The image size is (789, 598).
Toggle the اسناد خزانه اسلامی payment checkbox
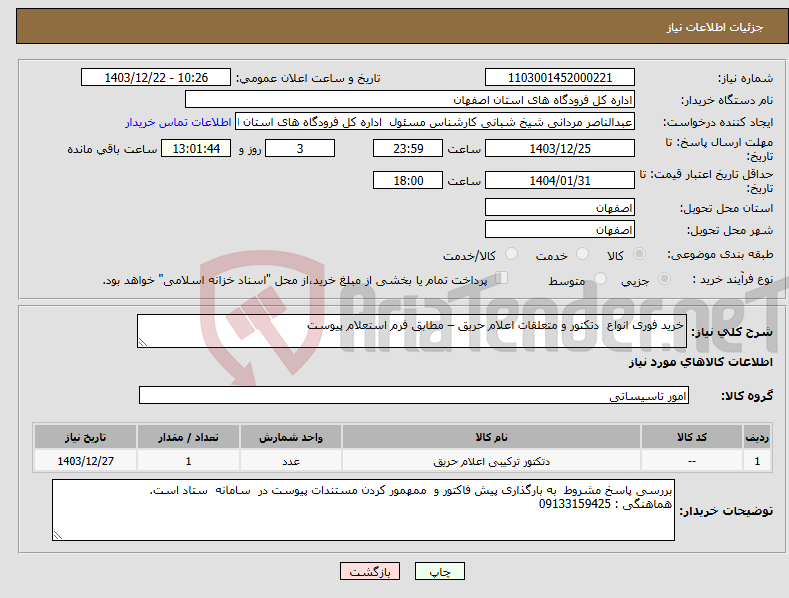point(502,278)
